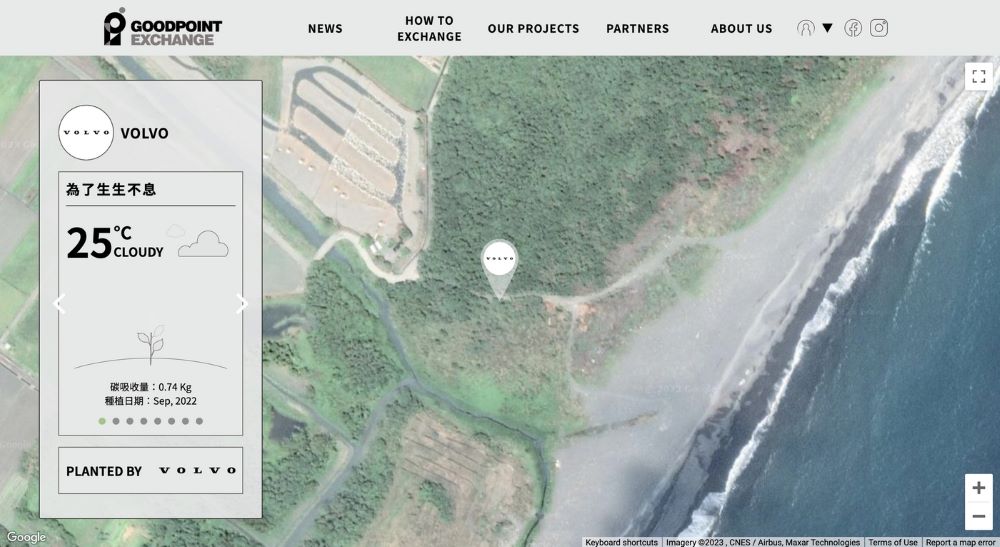Select the last carousel dot
The height and width of the screenshot is (547, 1000).
point(199,421)
